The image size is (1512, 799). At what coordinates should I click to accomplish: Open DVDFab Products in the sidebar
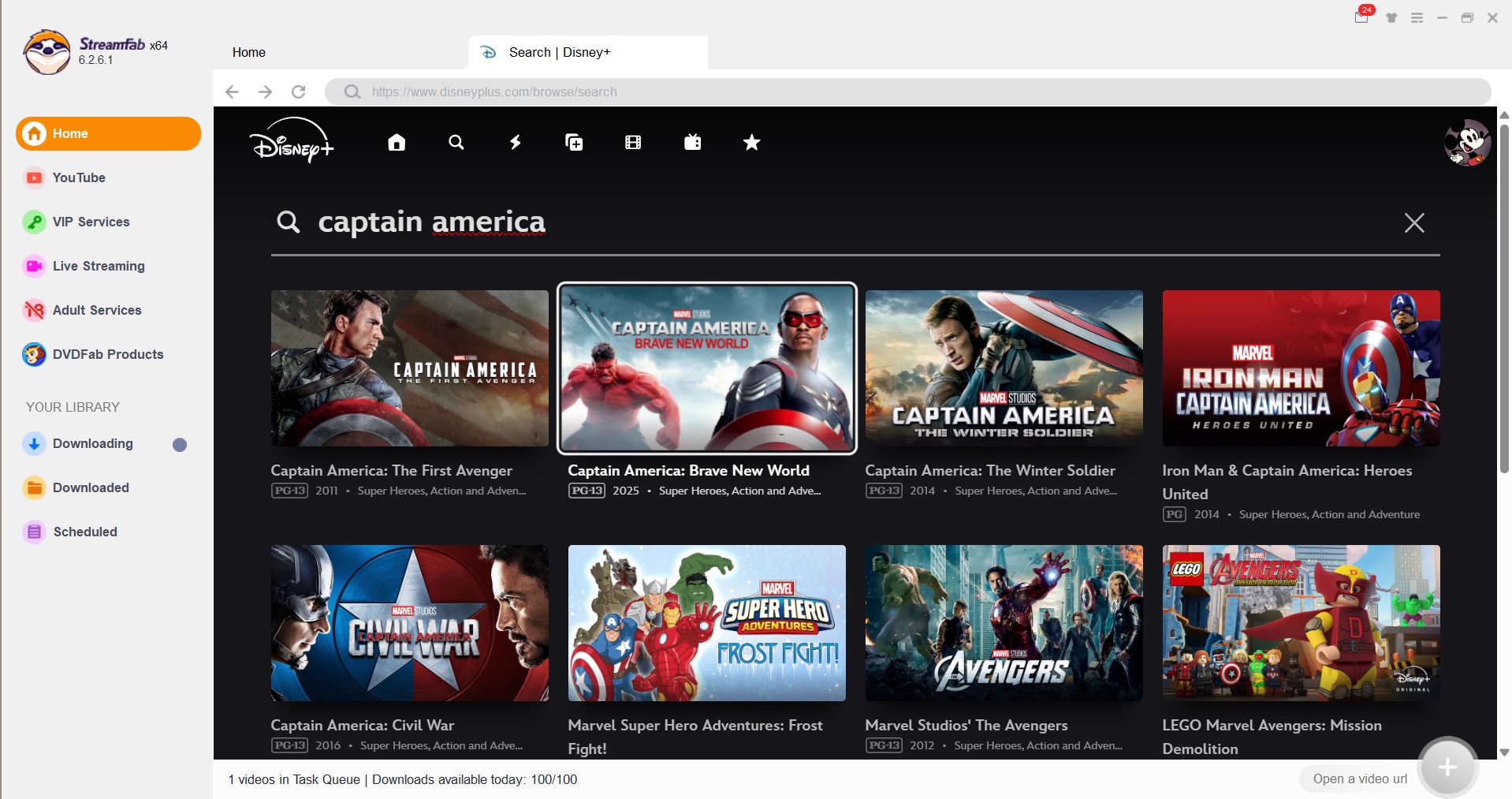107,354
